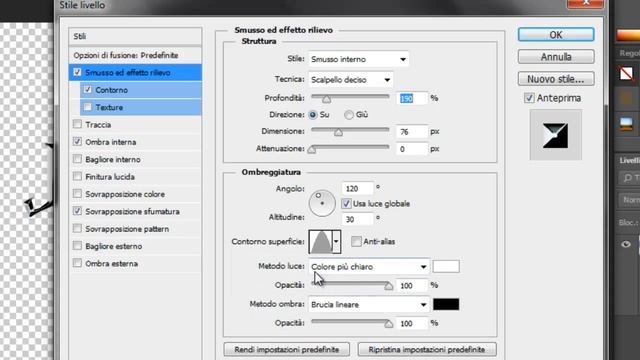This screenshot has width=640, height=360.
Task: Enable the Texture checkbox
Action: (x=87, y=107)
